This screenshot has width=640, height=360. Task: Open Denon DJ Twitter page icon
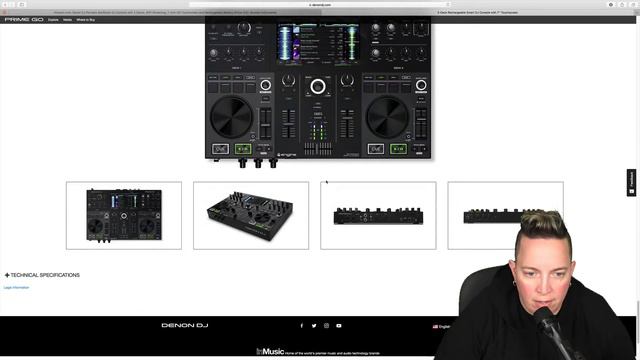[314, 326]
